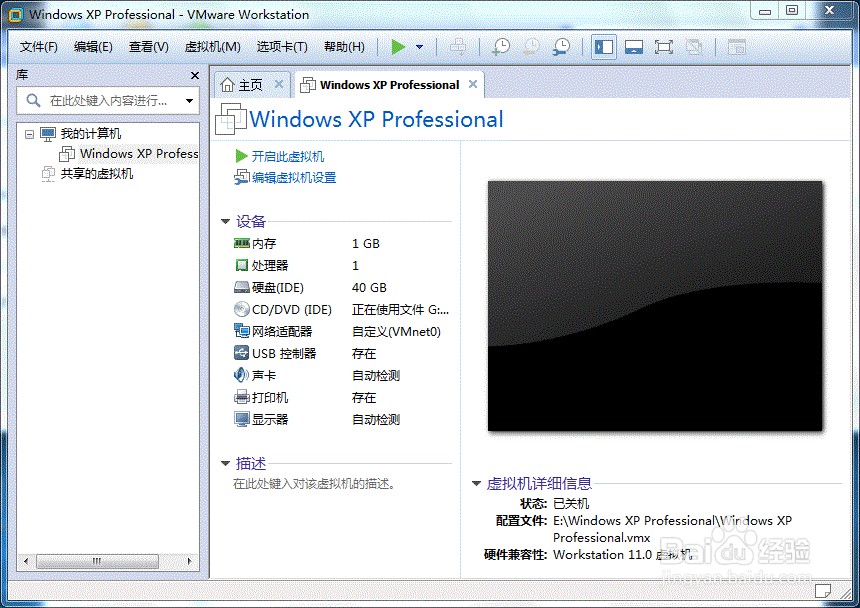
Task: Toggle the library panel visibility
Action: 605,46
